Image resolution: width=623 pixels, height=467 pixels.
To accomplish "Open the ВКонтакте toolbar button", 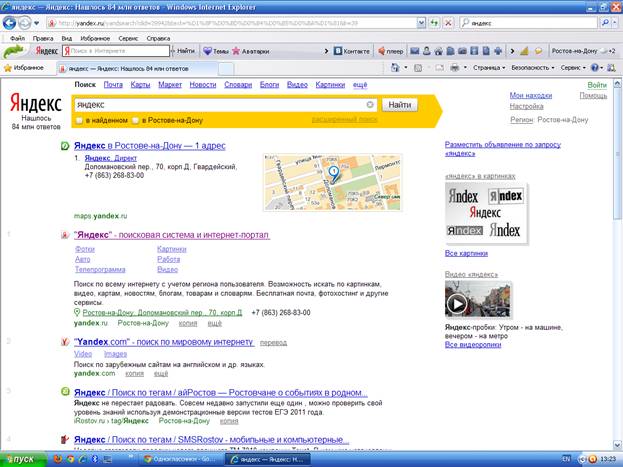I will tap(351, 51).
